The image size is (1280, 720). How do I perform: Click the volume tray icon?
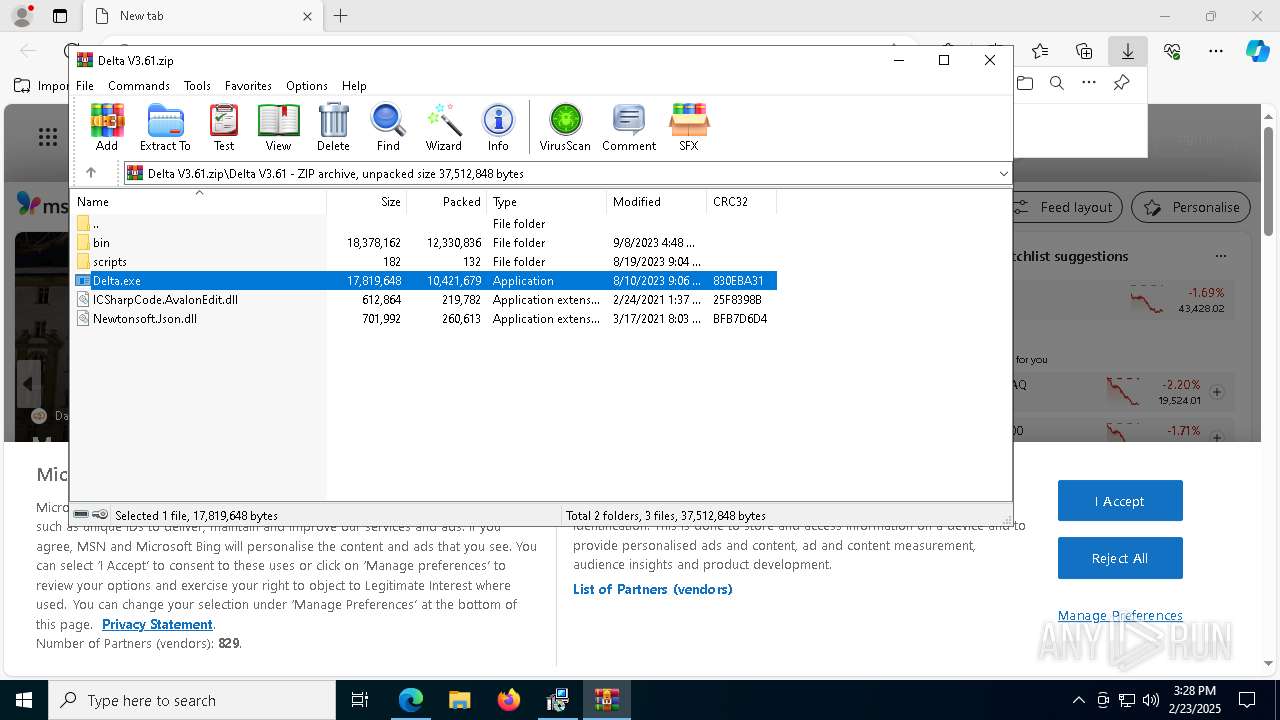[1151, 700]
